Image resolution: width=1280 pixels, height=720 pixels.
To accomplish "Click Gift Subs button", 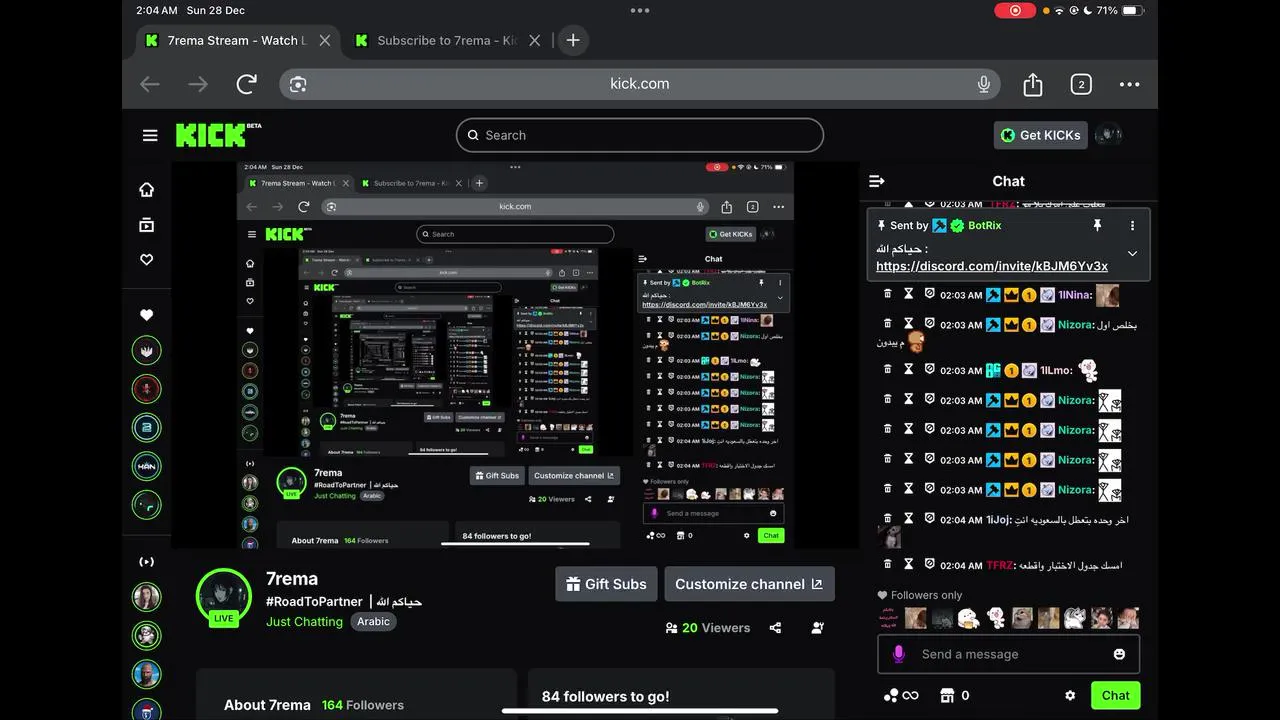I will click(606, 584).
